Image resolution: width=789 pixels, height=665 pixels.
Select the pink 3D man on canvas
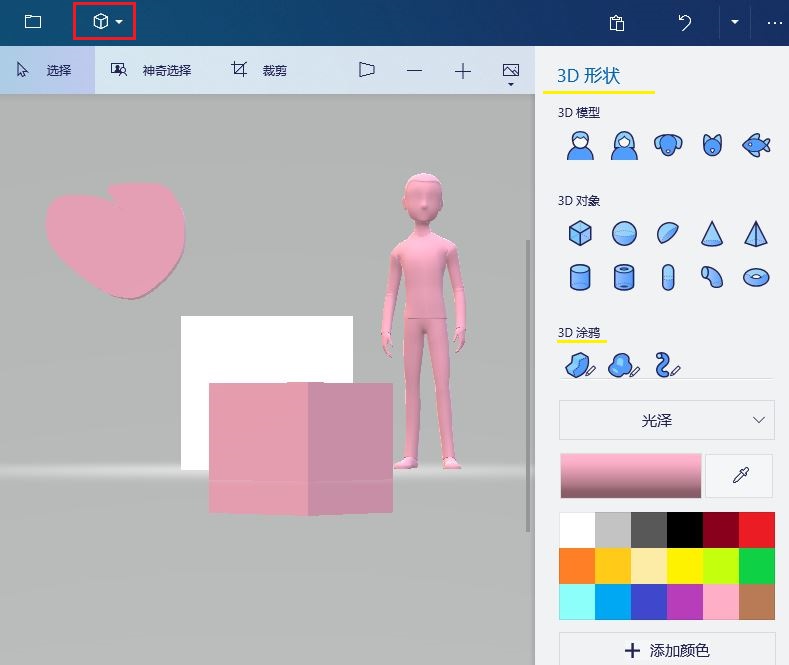click(423, 282)
